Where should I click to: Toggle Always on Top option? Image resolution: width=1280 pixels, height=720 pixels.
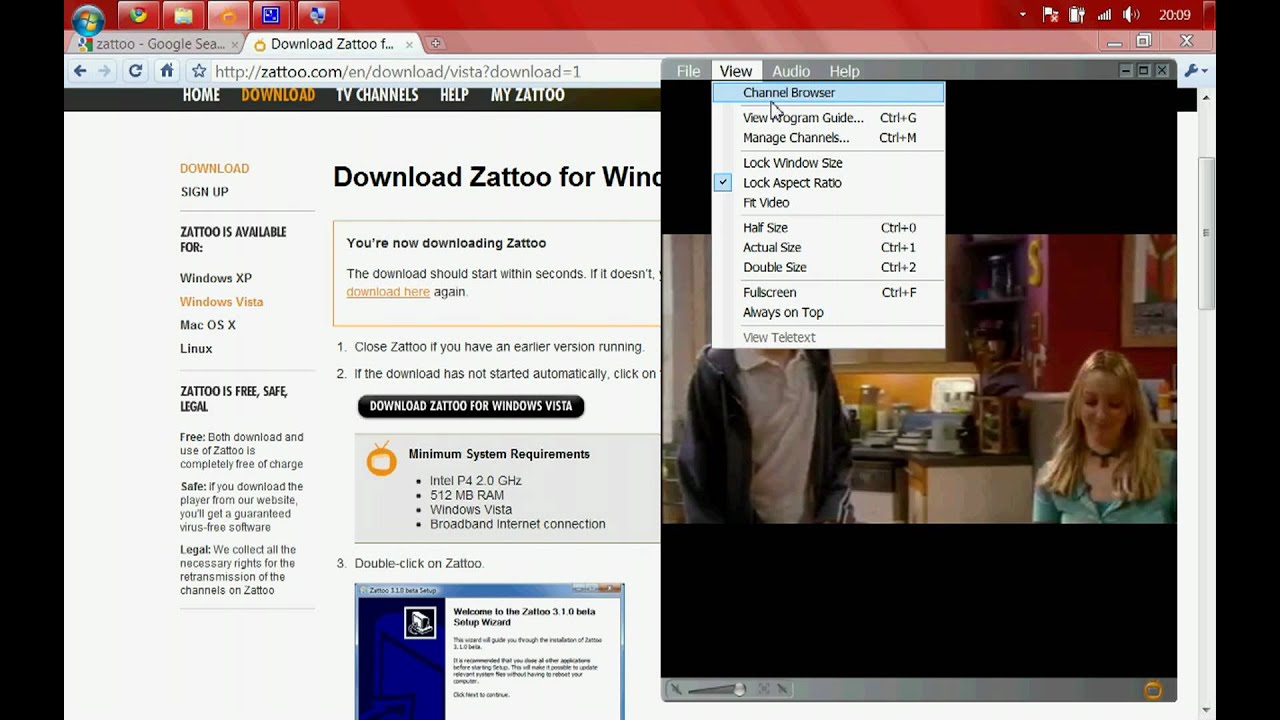tap(828, 313)
